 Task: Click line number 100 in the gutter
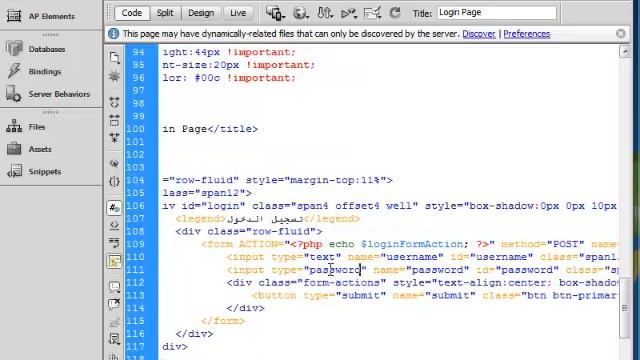click(136, 129)
